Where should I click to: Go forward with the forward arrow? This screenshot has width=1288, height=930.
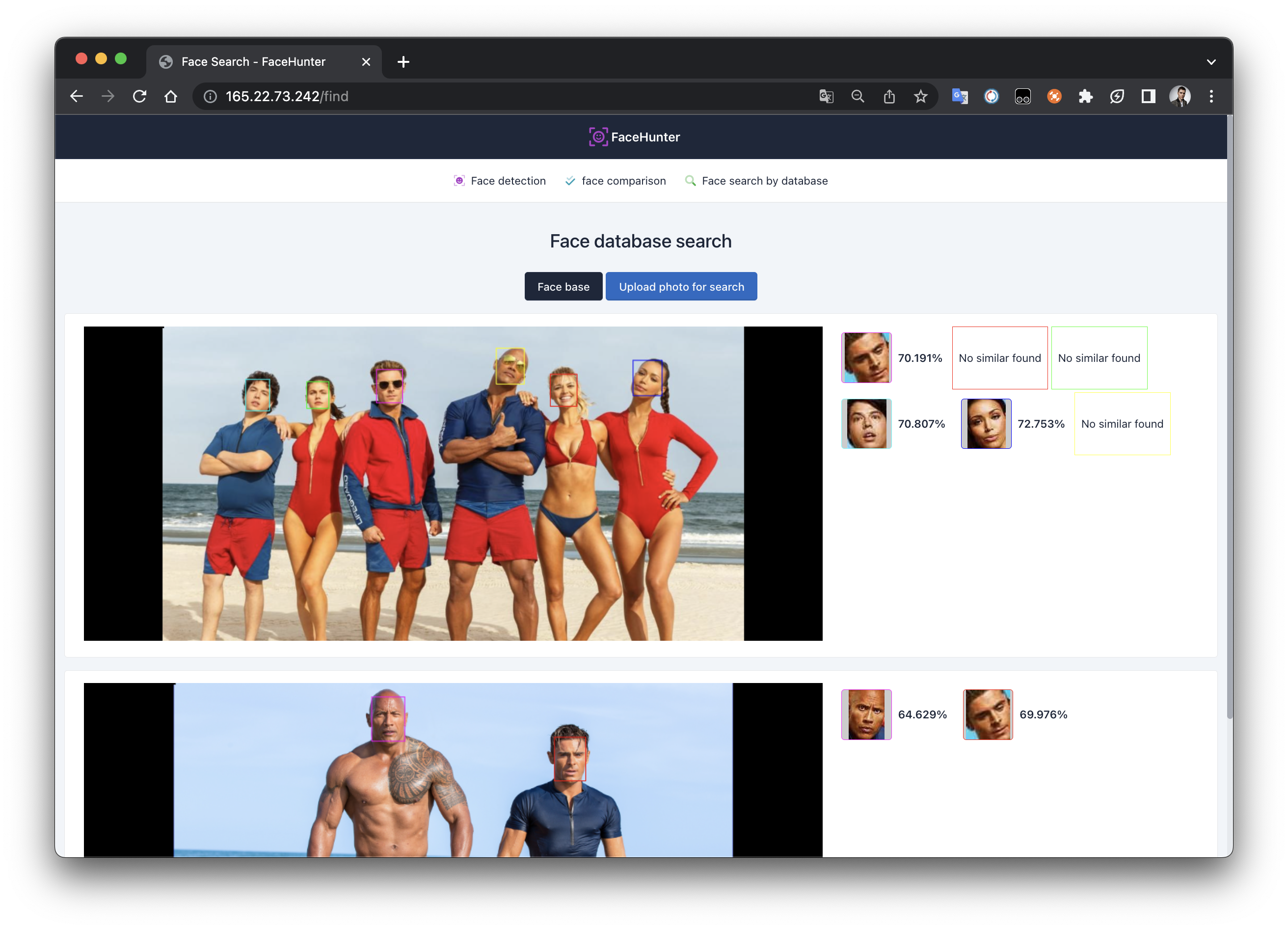click(x=108, y=97)
